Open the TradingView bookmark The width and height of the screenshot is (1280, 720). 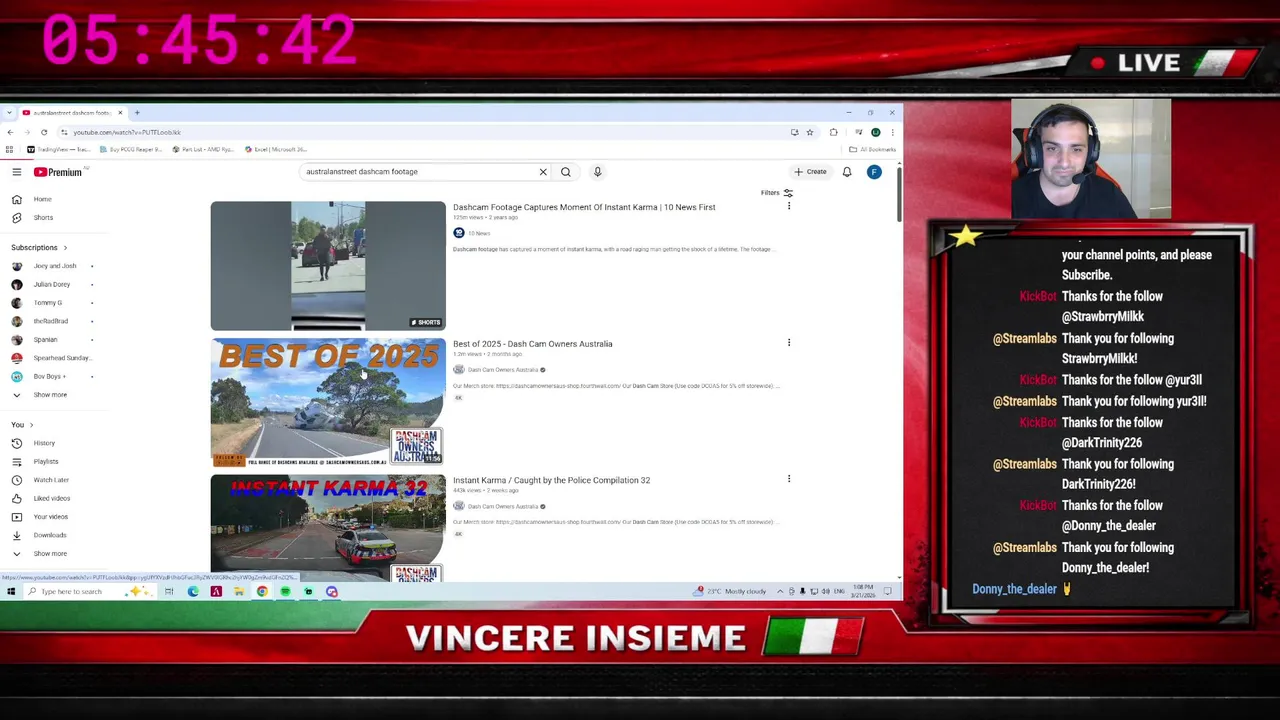click(x=58, y=149)
